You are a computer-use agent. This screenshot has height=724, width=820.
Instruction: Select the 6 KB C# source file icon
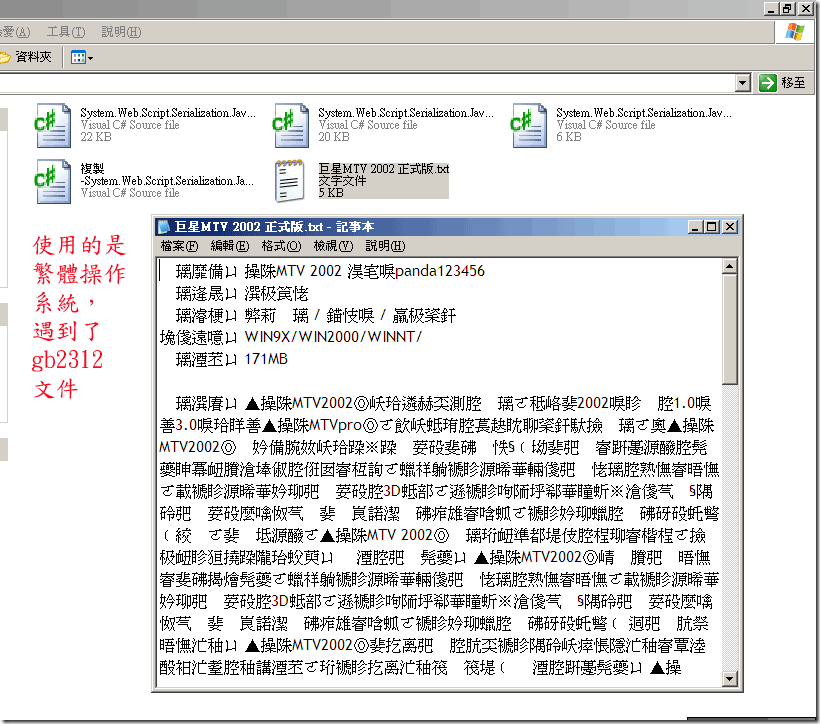(529, 125)
